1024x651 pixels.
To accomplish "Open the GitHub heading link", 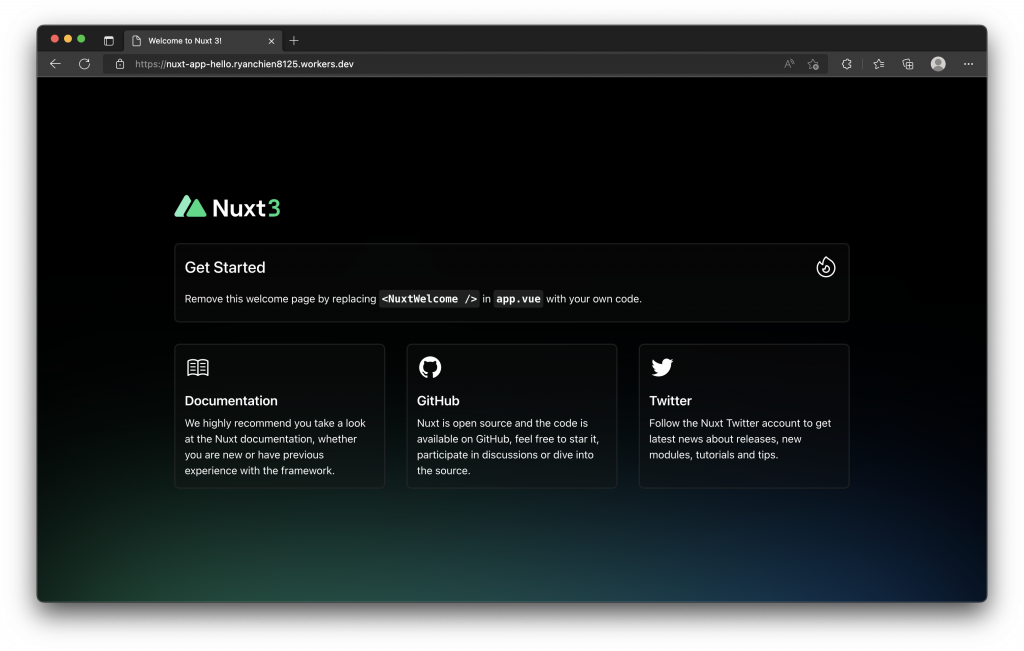I will [438, 401].
